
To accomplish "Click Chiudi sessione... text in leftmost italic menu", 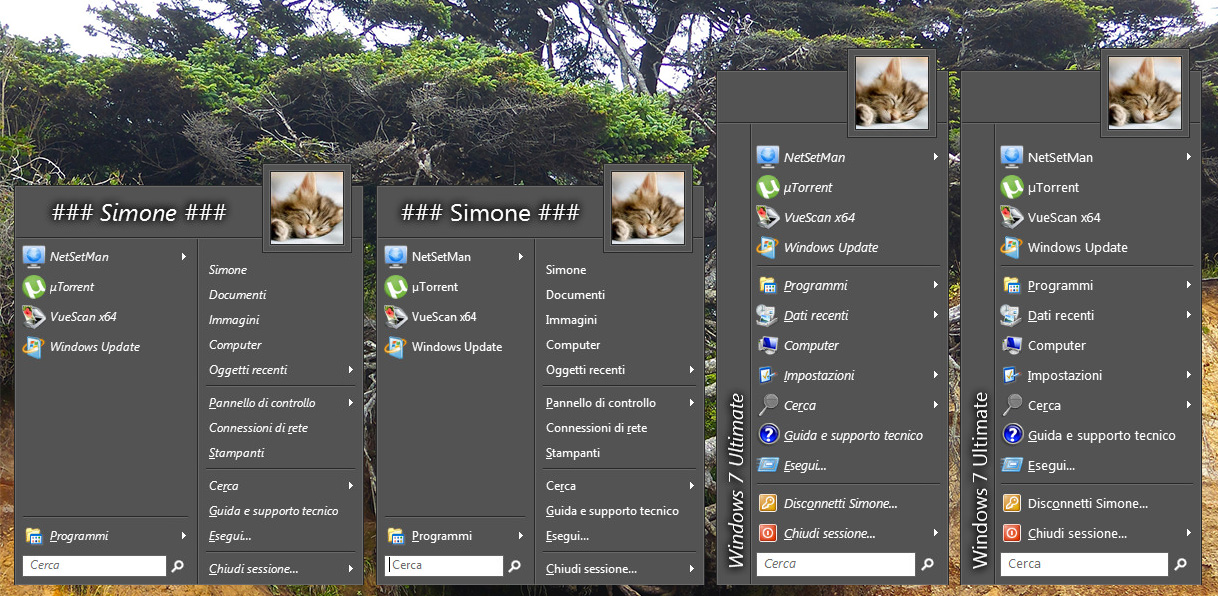I will 254,569.
